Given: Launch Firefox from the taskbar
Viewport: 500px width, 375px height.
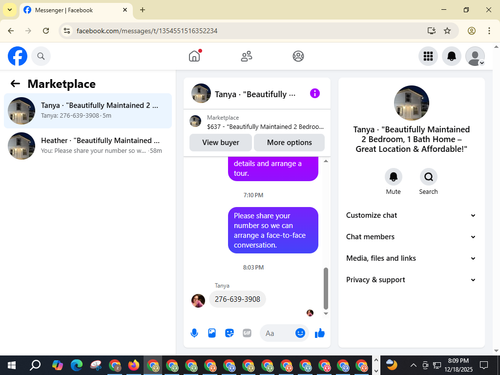Looking at the screenshot, I should pyautogui.click(x=134, y=365).
